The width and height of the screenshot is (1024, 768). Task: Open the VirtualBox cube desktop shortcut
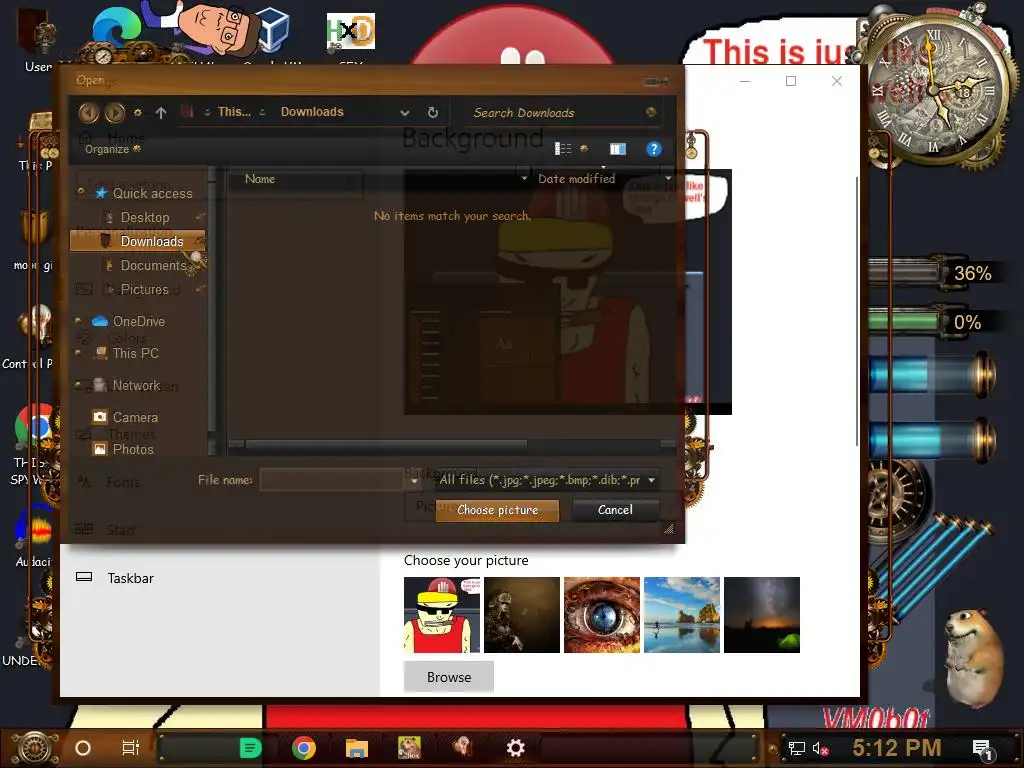click(x=272, y=30)
